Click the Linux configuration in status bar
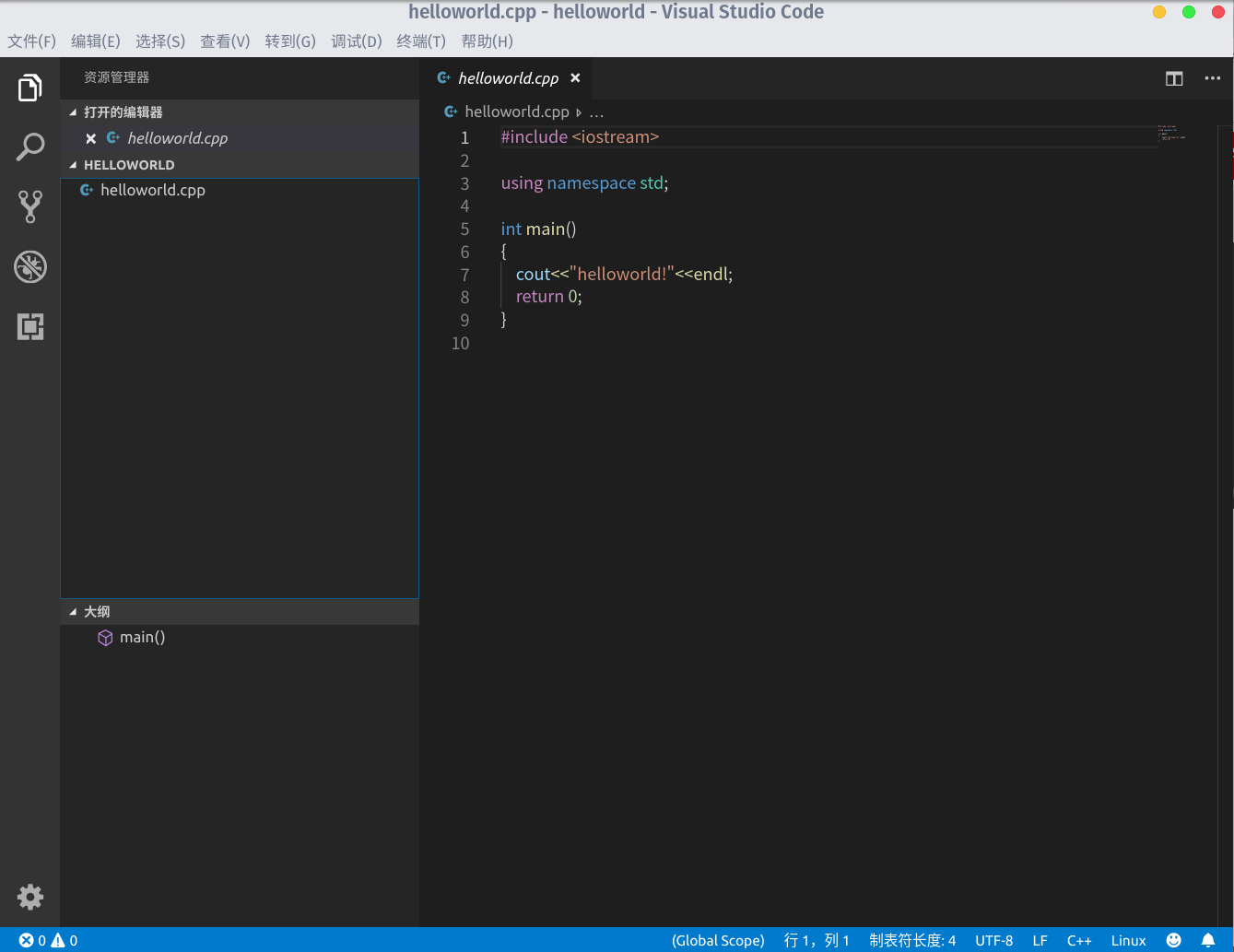The height and width of the screenshot is (952, 1234). (1129, 940)
